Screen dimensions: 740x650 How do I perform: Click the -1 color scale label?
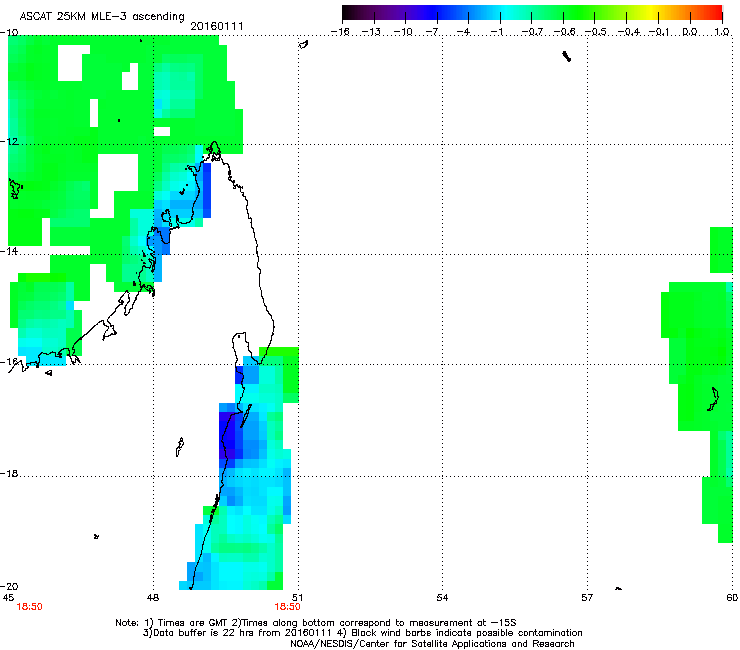[496, 32]
